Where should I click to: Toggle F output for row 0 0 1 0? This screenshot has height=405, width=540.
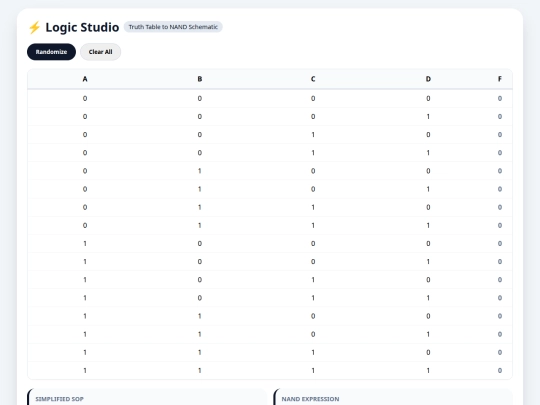point(499,135)
